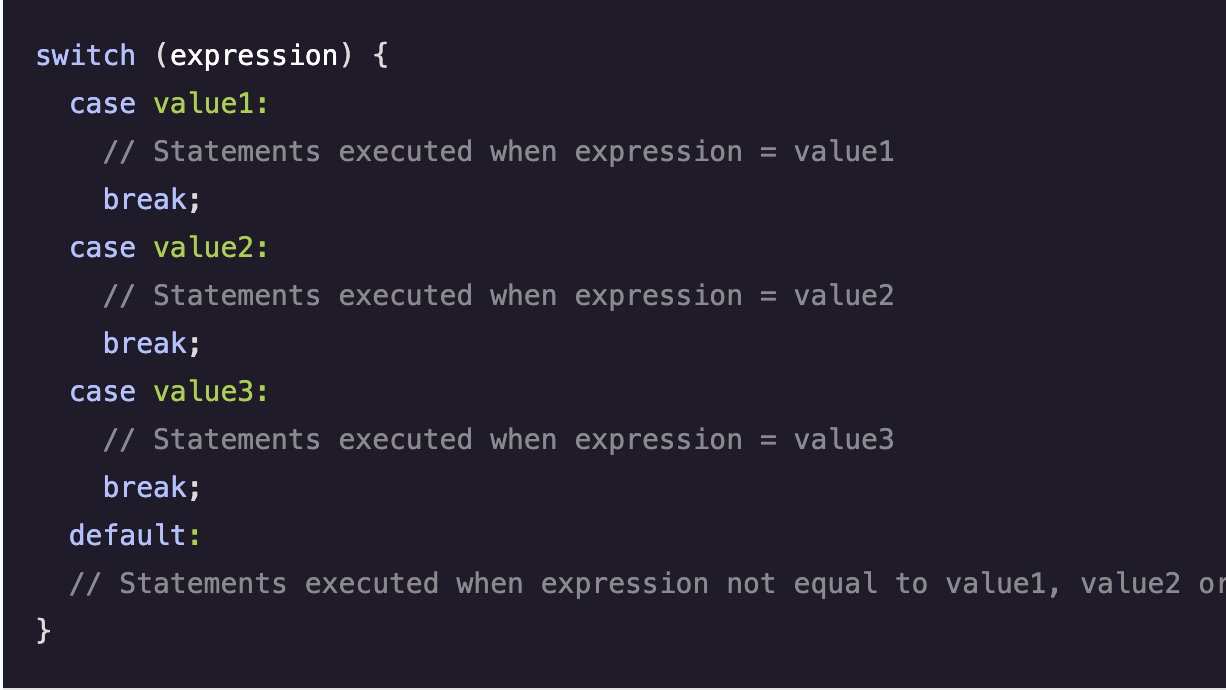Click the green value1 case label

tap(203, 103)
